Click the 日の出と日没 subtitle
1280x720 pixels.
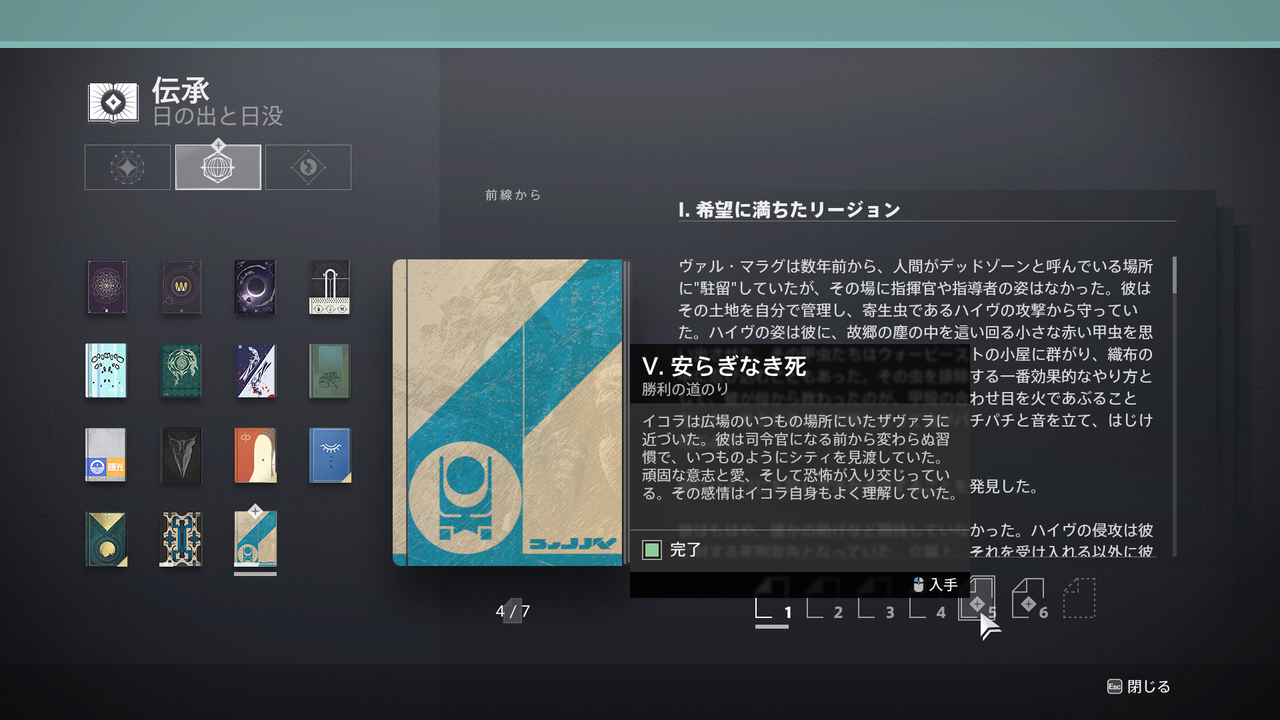(217, 117)
